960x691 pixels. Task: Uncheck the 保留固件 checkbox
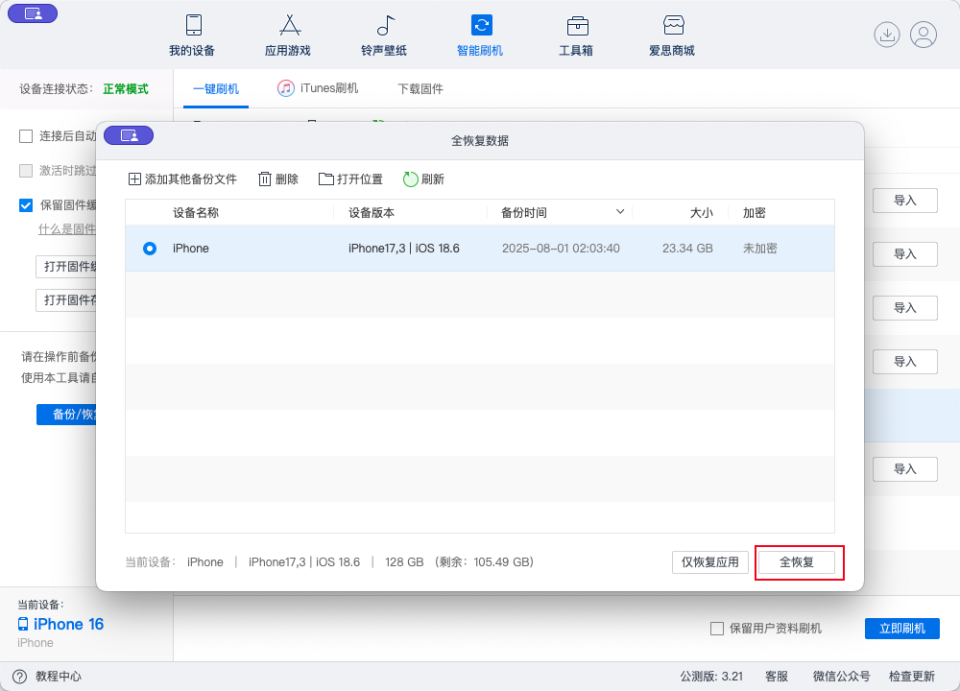click(26, 205)
